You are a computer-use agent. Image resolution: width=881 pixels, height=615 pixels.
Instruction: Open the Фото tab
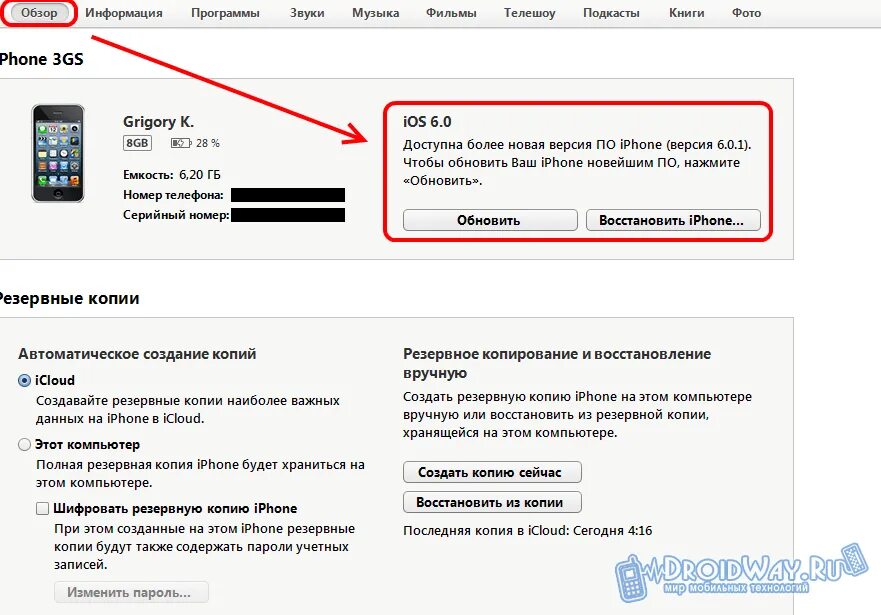pos(746,13)
